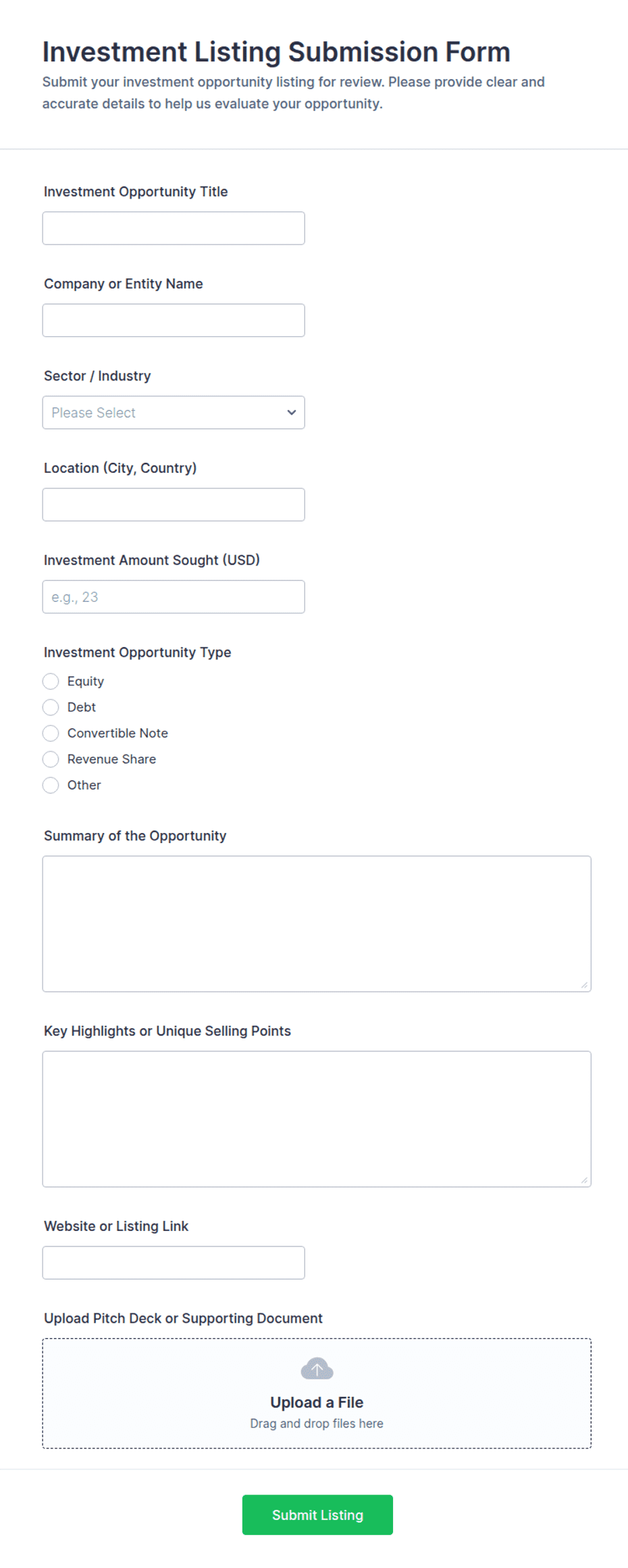This screenshot has height=1568, width=628.
Task: Open the Sector / Industry dropdown
Action: (x=174, y=412)
